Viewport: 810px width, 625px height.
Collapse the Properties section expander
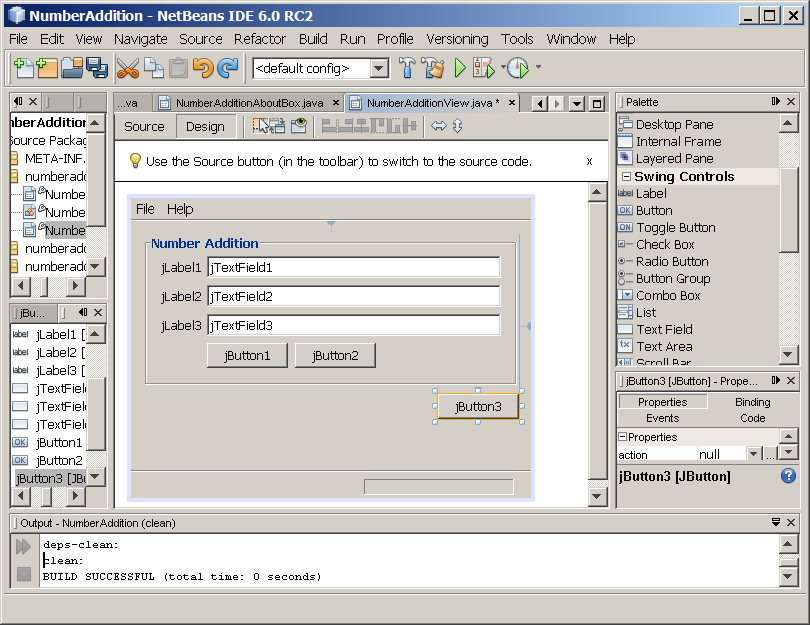point(622,436)
